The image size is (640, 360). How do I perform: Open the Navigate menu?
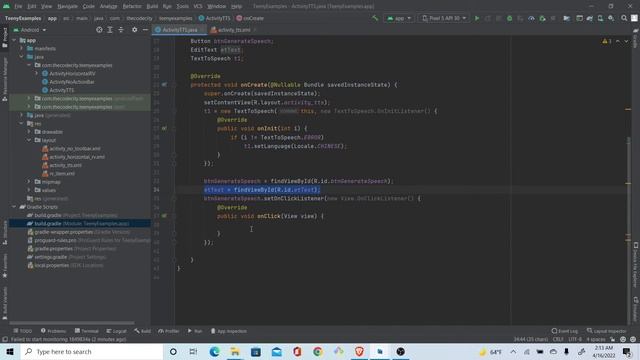tap(67, 6)
